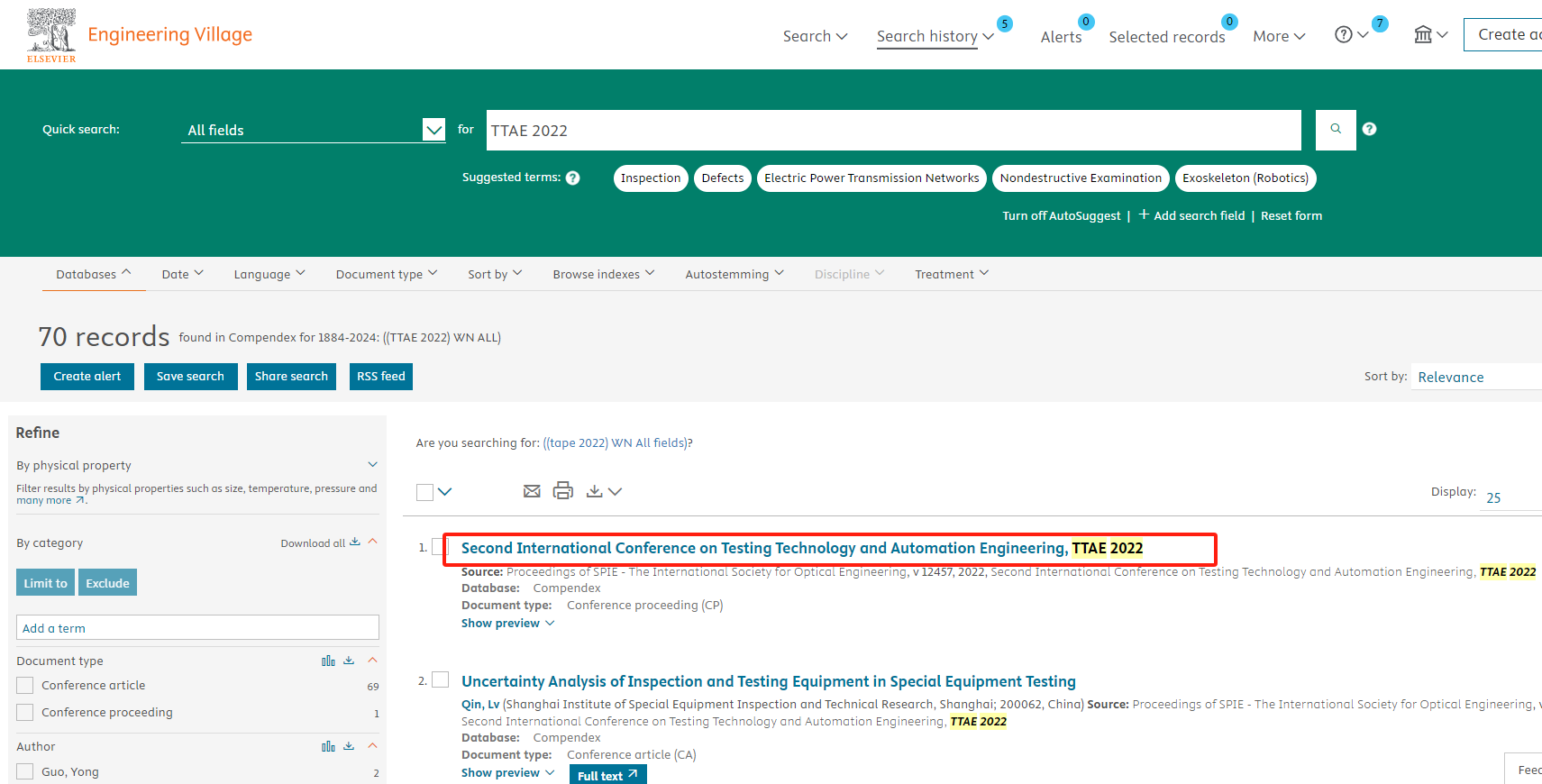Open Treatment filter tab

point(952,274)
